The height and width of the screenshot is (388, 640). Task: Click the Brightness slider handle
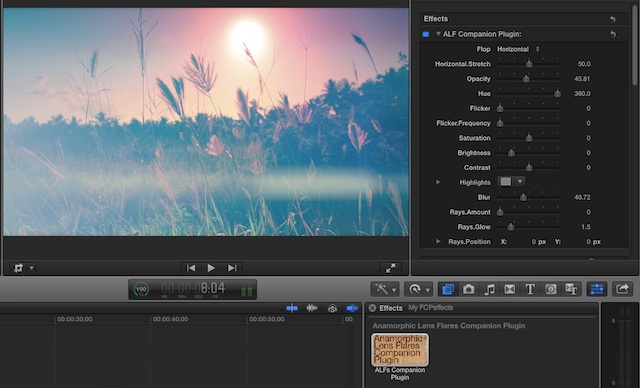[511, 153]
